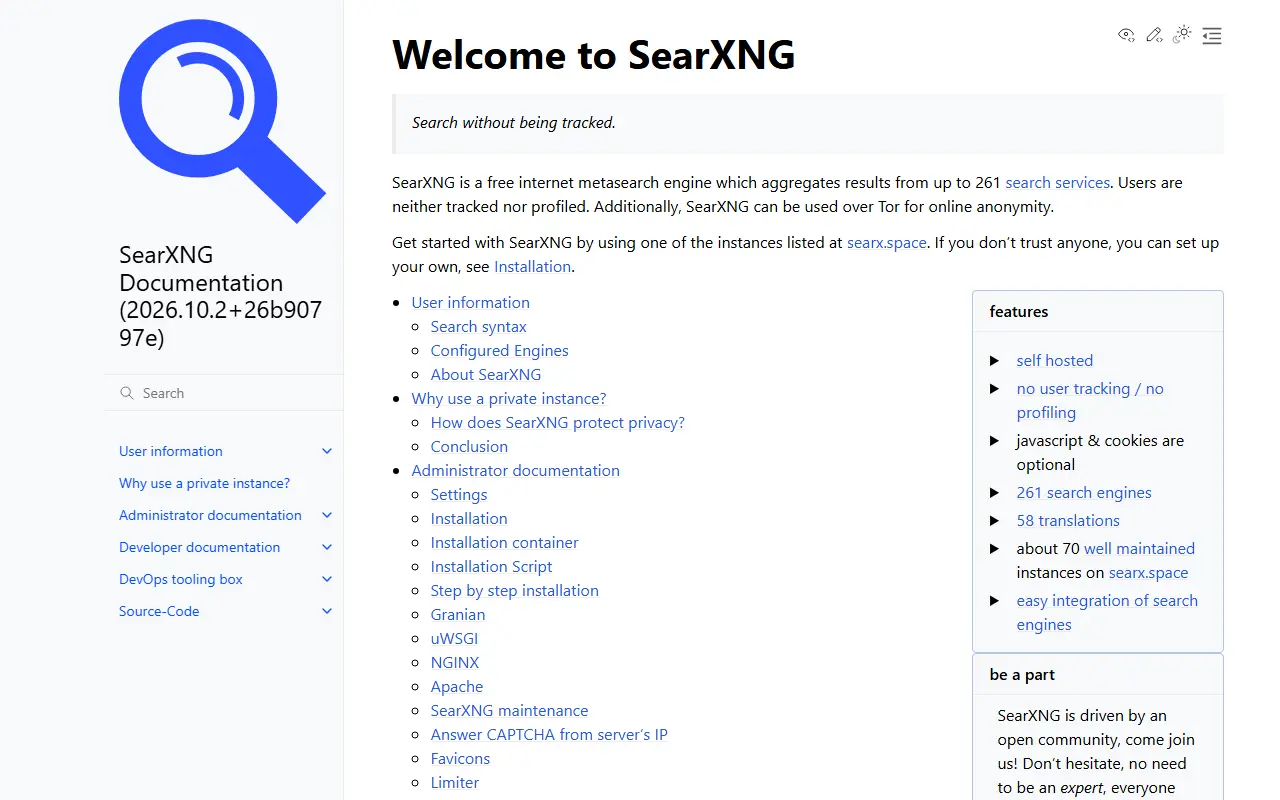Select Developer documentation in the sidebar
Viewport: 1280px width, 800px height.
click(199, 547)
